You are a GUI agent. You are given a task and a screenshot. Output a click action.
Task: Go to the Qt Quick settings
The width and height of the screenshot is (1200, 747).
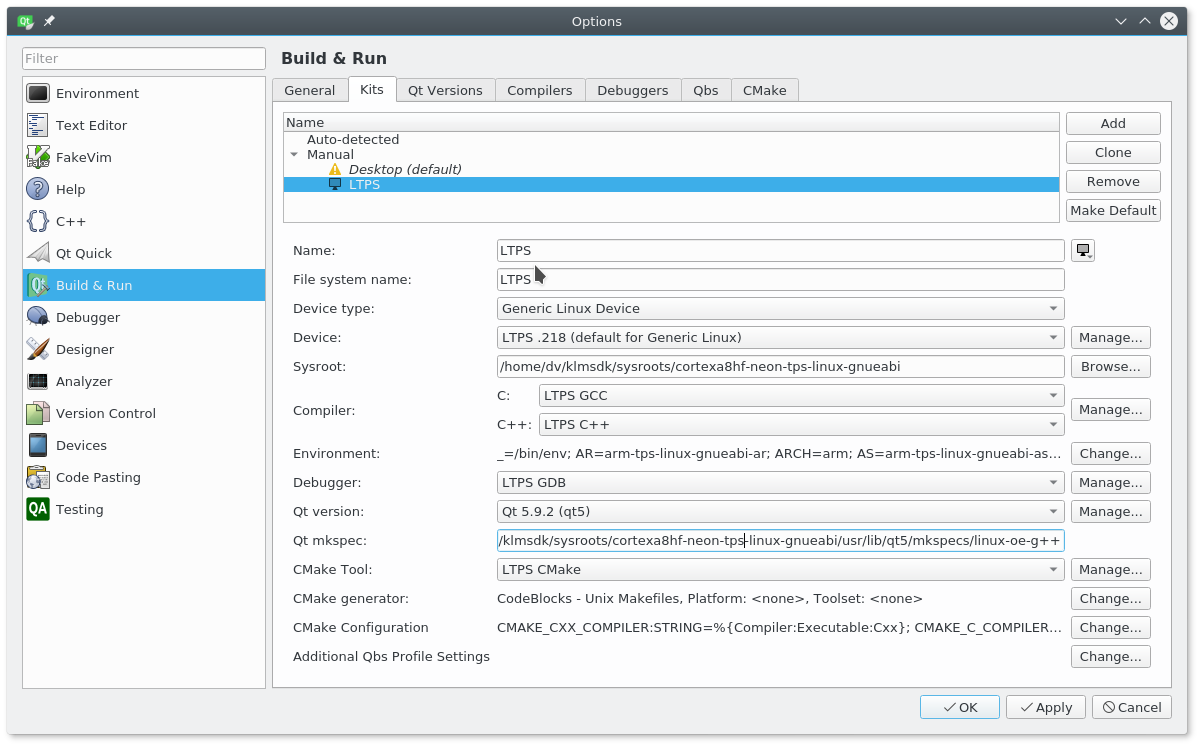click(83, 253)
